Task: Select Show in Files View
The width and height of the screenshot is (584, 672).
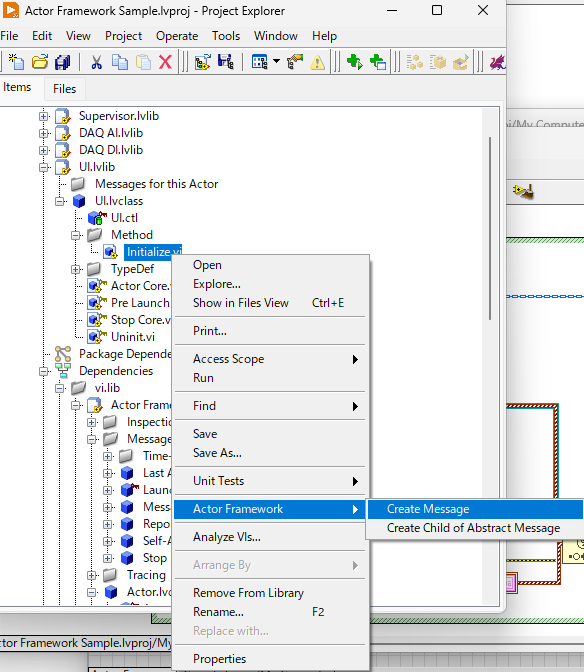Action: click(x=271, y=303)
